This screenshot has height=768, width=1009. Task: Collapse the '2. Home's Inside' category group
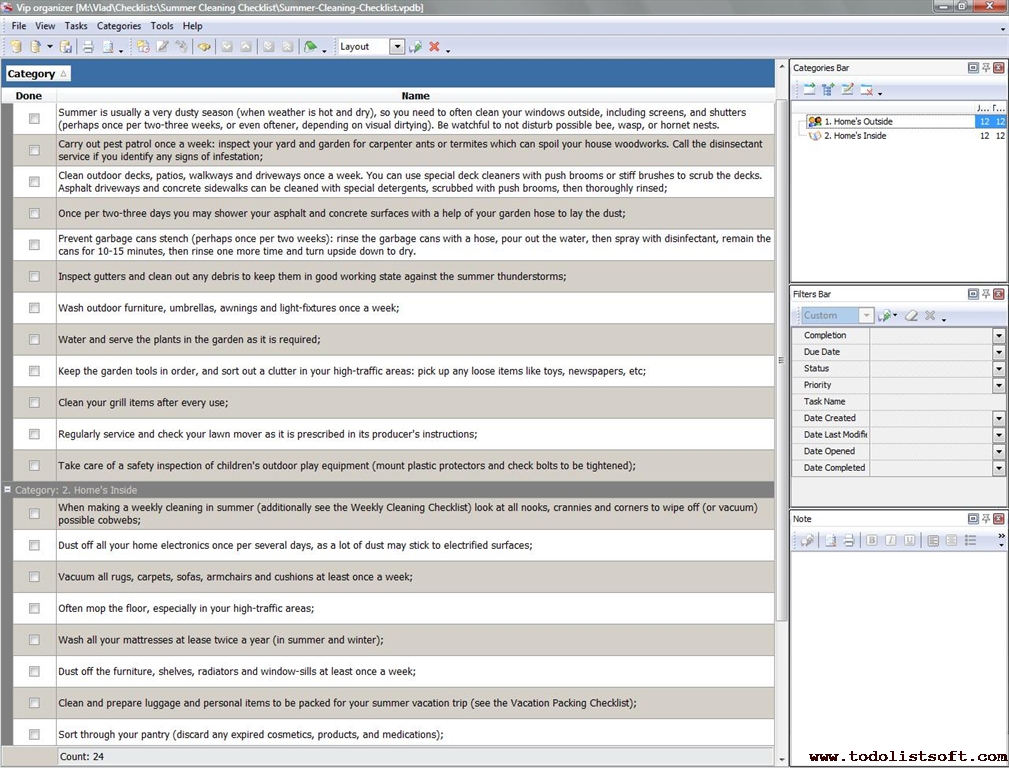(x=8, y=490)
